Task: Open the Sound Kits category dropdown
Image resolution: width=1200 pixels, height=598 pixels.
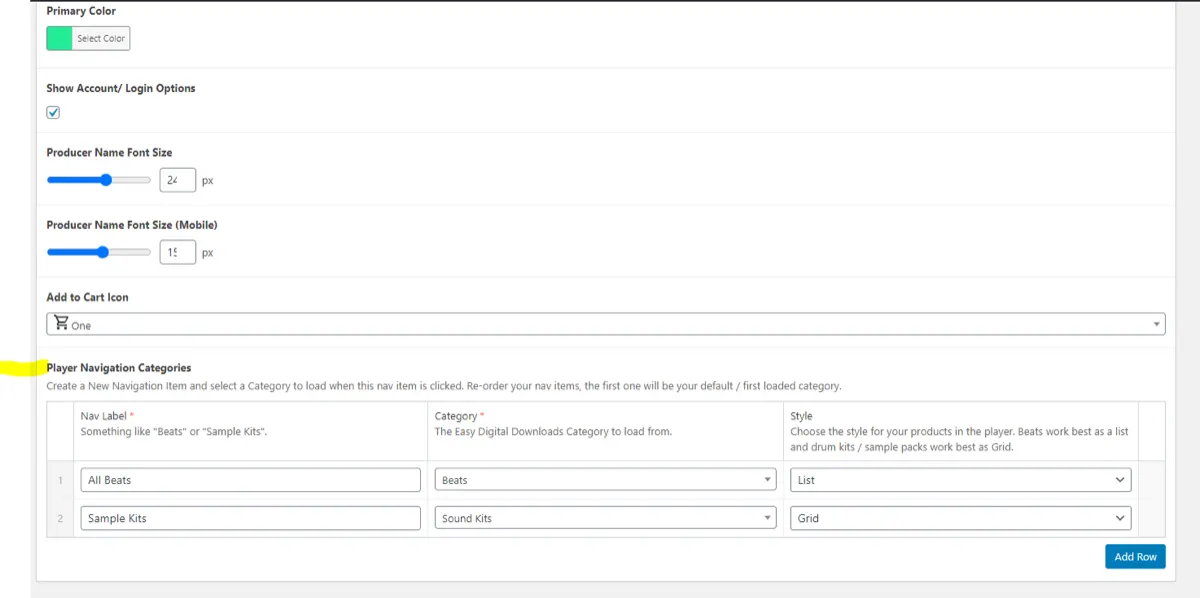Action: [605, 518]
